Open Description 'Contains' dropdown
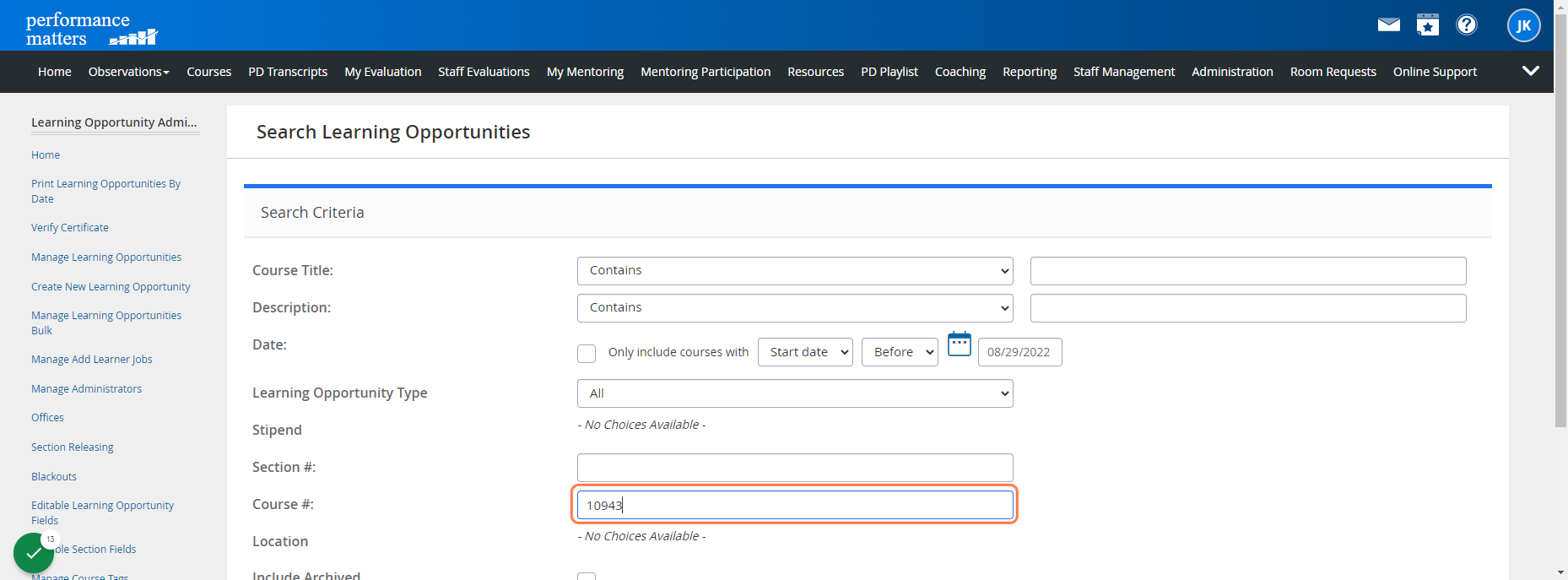 pyautogui.click(x=795, y=308)
